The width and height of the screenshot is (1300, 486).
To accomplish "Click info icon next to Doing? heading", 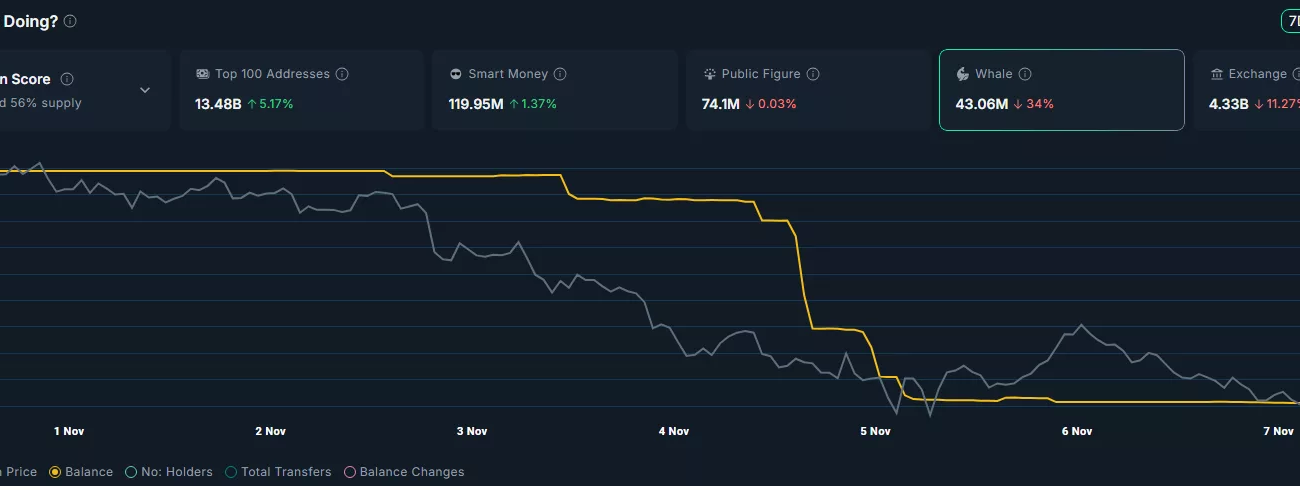I will (x=70, y=21).
